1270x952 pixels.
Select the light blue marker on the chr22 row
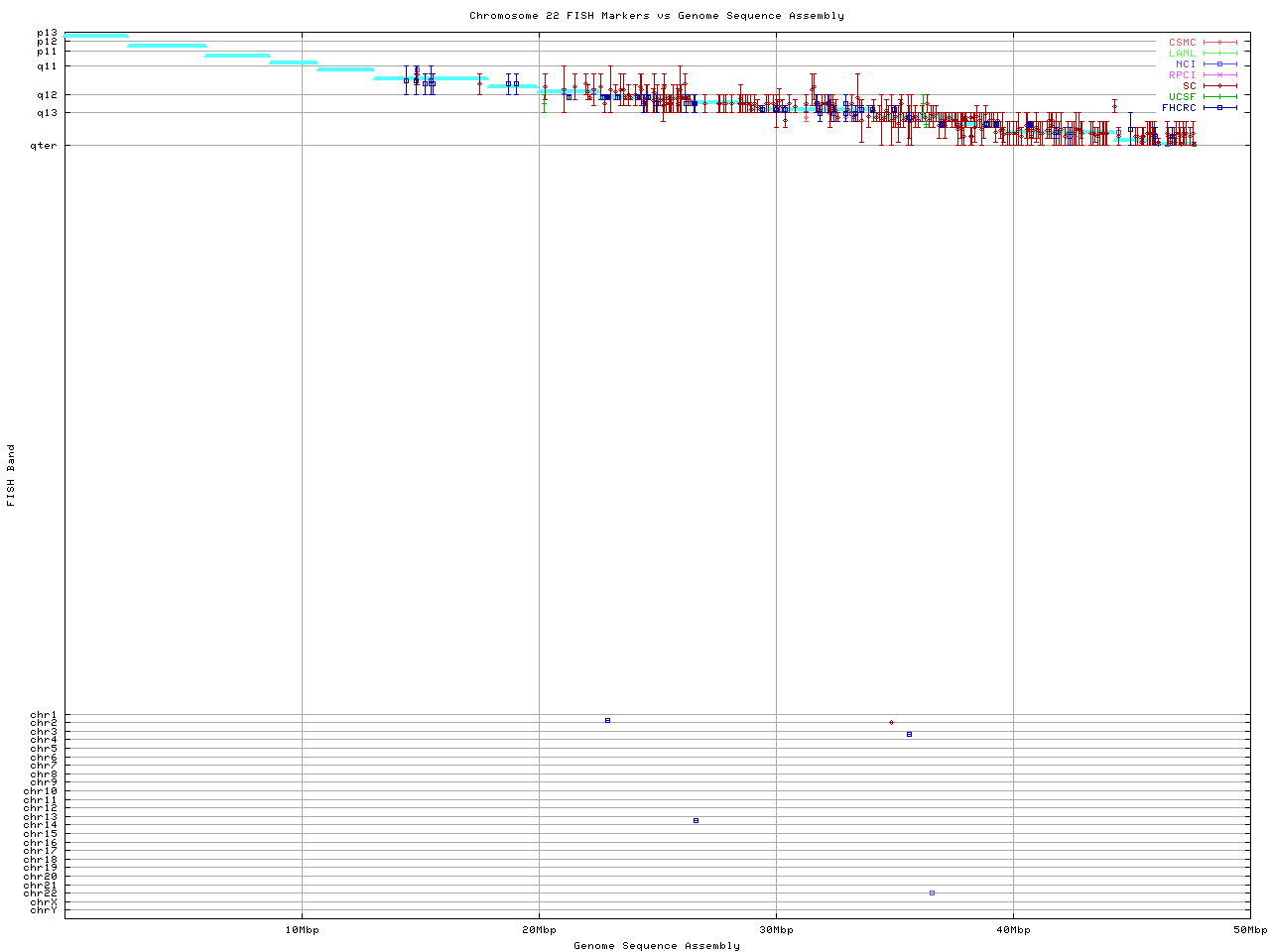pos(932,892)
